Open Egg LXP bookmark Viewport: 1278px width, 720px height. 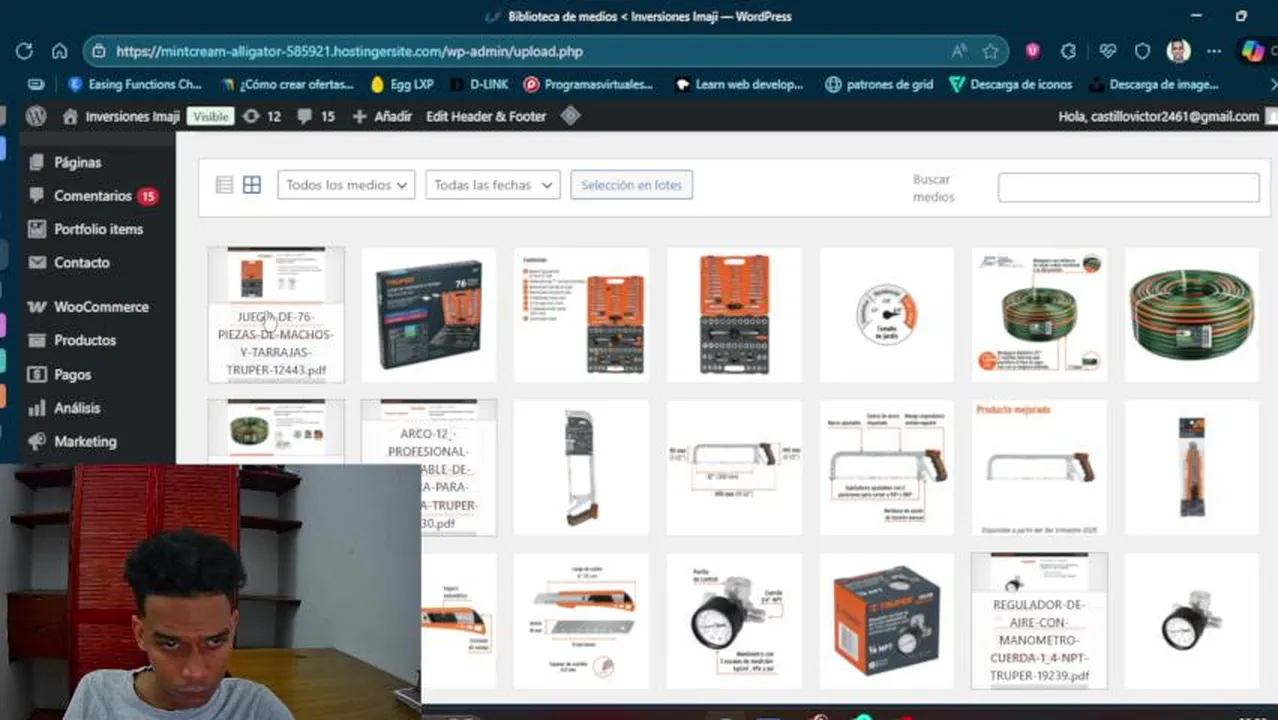pos(402,84)
